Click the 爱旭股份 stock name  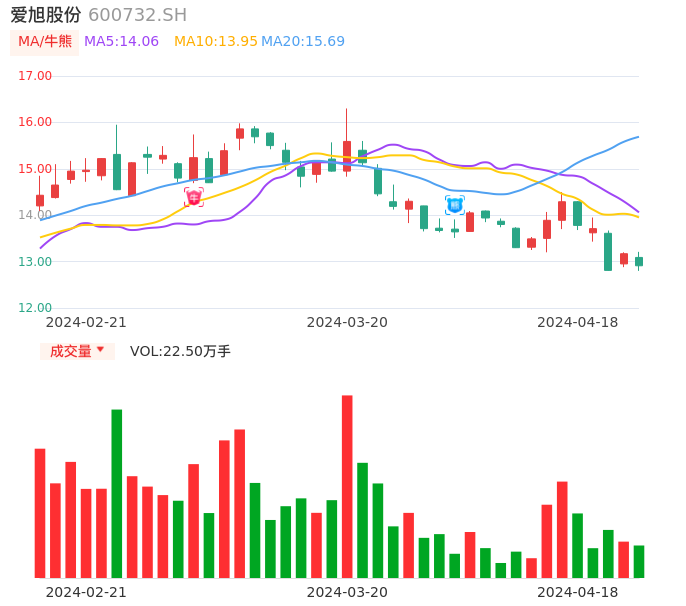pyautogui.click(x=46, y=15)
